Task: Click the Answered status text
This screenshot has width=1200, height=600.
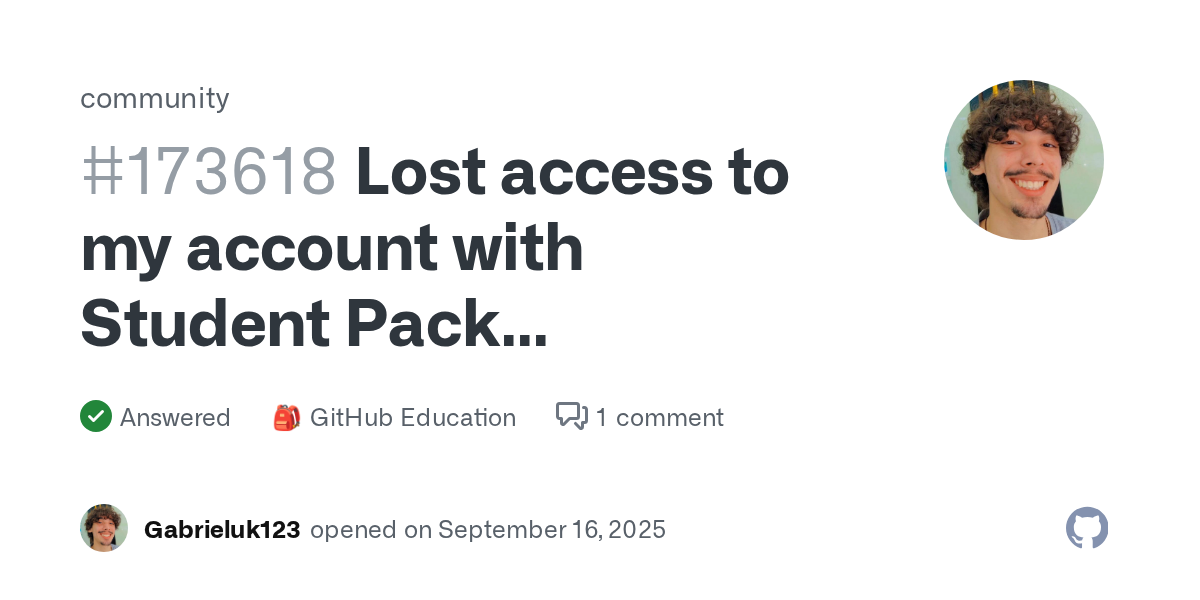Action: [x=175, y=417]
